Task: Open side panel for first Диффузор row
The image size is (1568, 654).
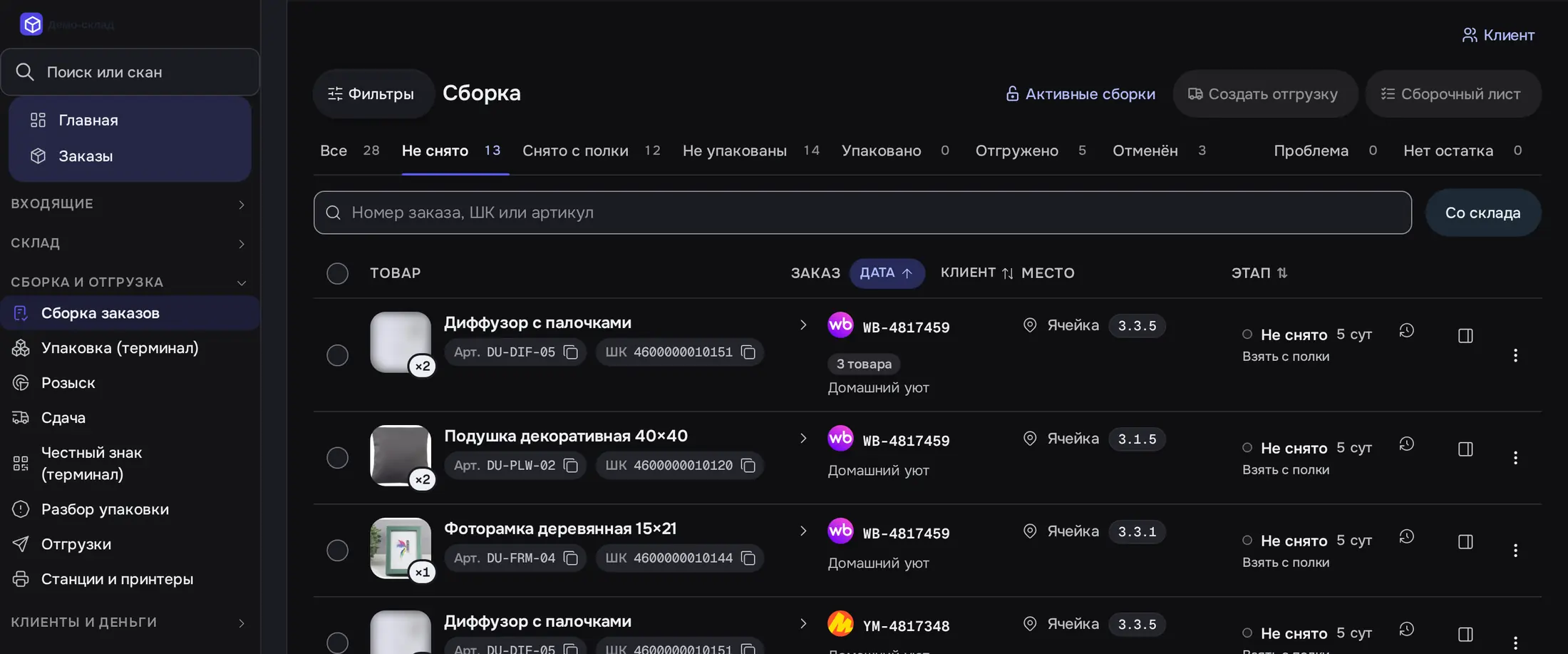Action: 1465,336
